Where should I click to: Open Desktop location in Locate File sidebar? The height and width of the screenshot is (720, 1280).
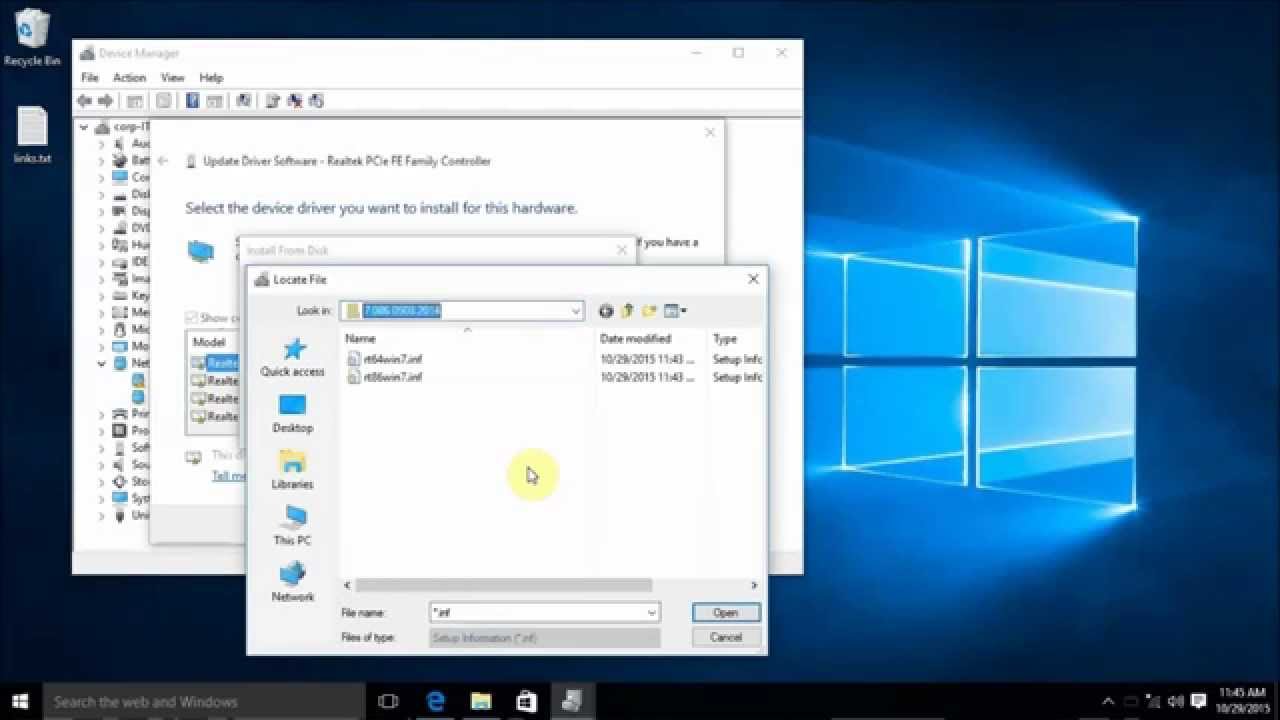[x=292, y=413]
